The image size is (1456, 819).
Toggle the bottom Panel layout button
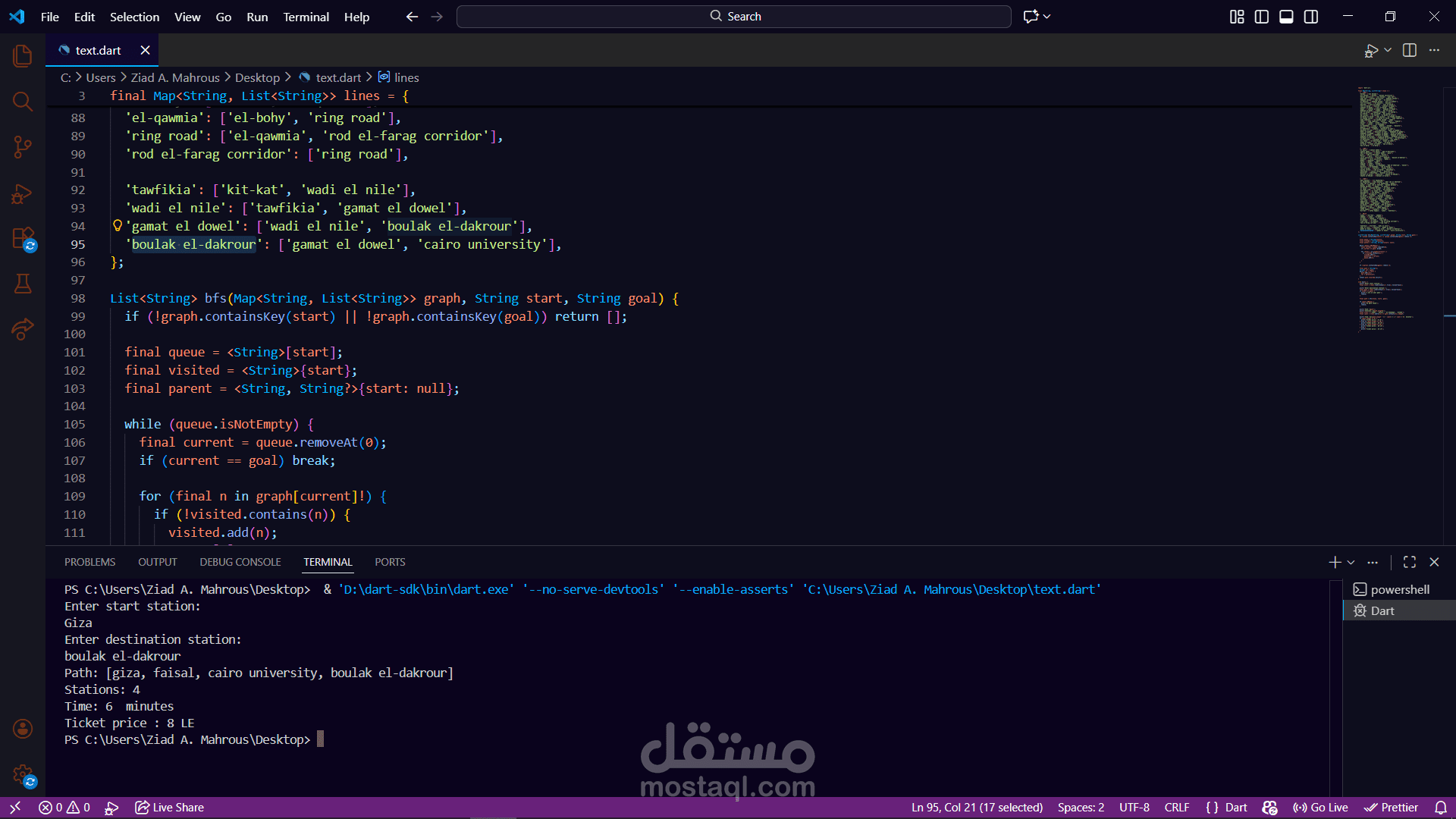point(1286,17)
